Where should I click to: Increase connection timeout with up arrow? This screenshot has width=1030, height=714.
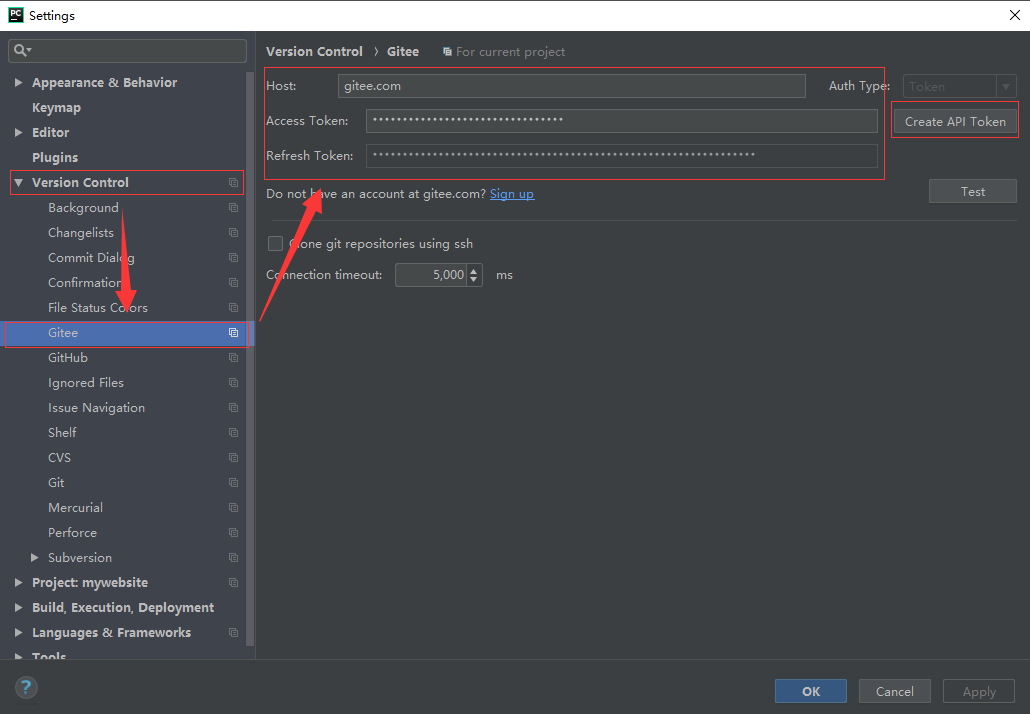click(x=474, y=270)
